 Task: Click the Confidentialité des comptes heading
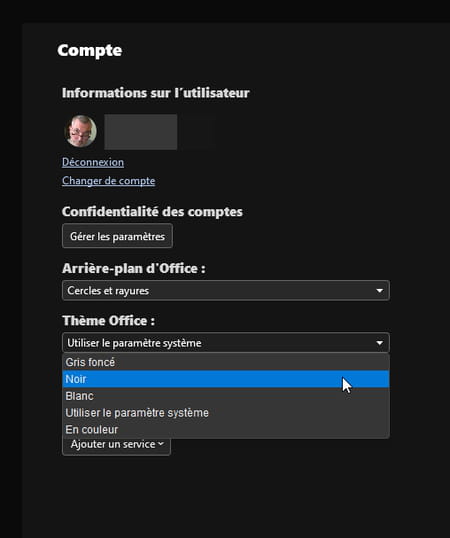[x=152, y=212]
